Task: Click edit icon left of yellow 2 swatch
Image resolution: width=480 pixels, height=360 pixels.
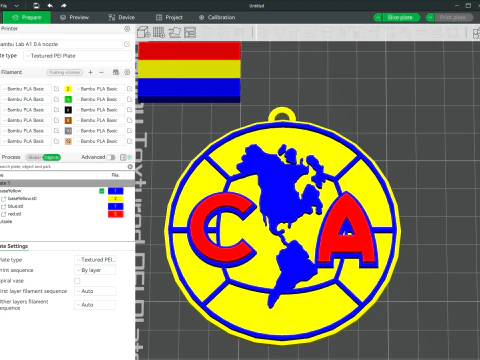Action: coord(56,89)
